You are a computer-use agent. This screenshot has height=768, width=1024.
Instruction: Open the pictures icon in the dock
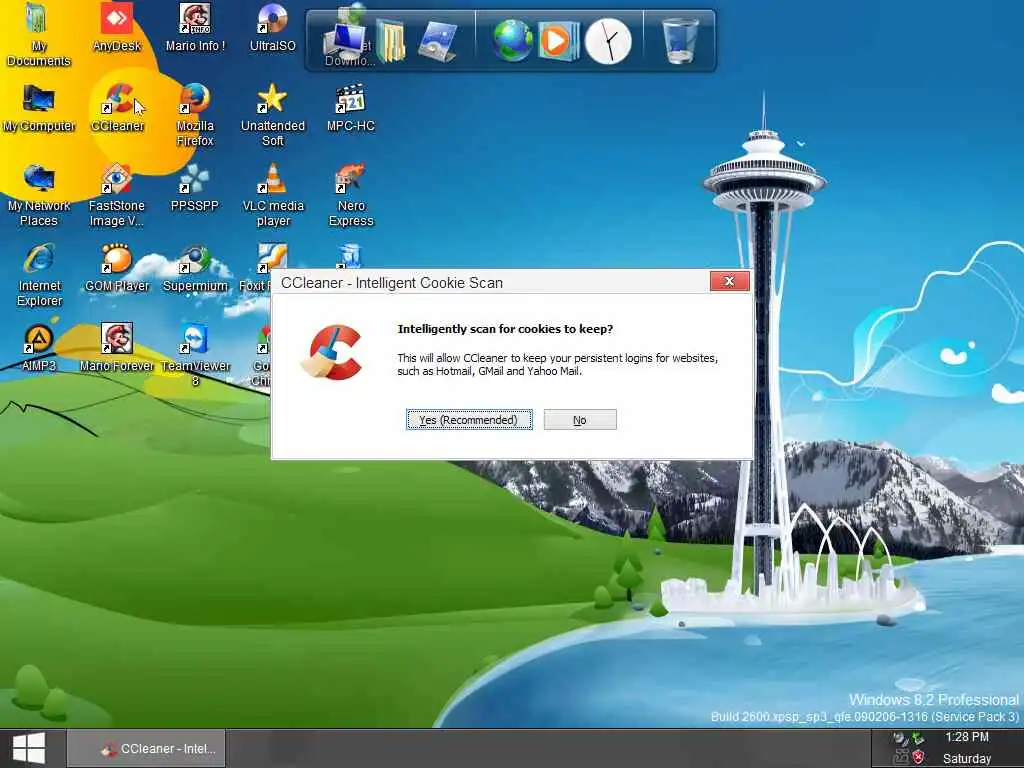tap(438, 40)
